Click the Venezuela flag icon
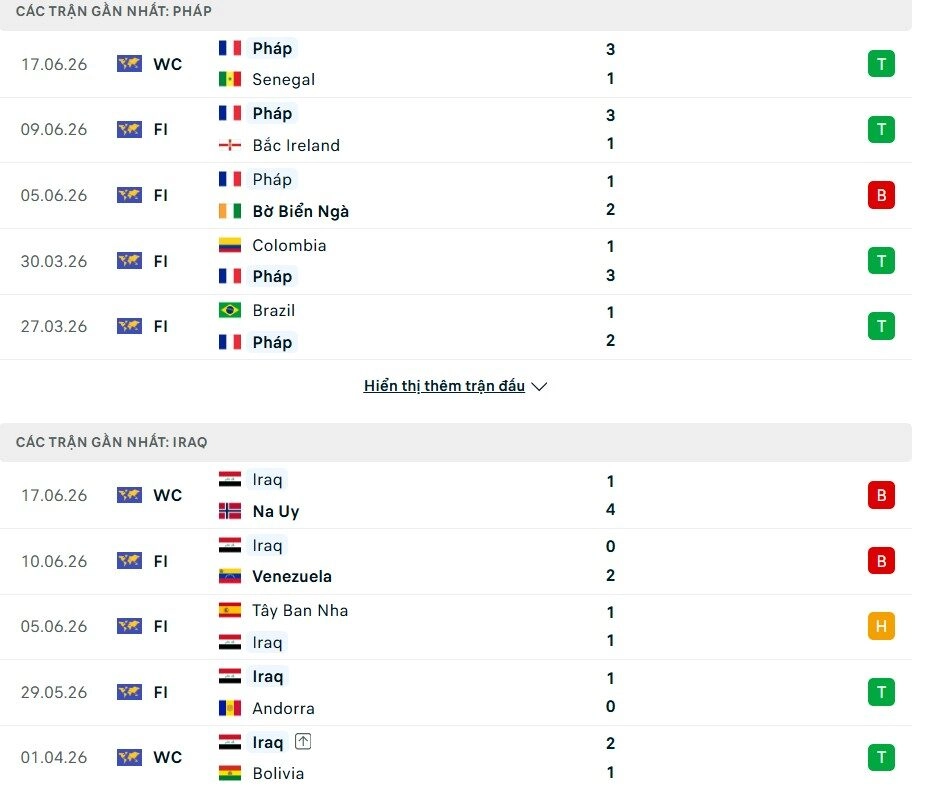The image size is (926, 792). (x=230, y=576)
